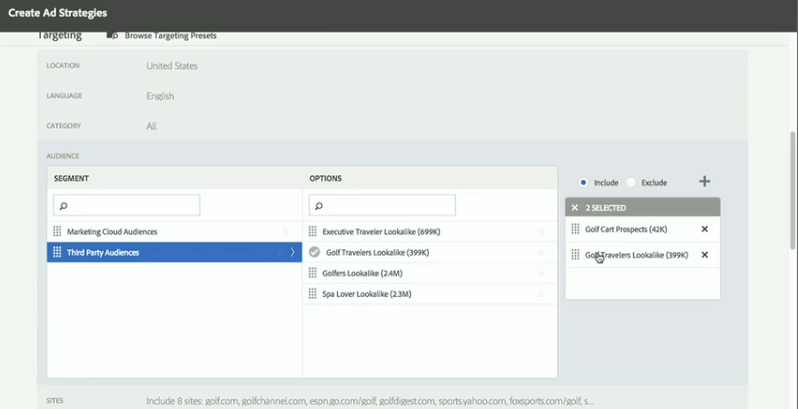Select Executive Traveler Lookalike (699K) option

coord(430,231)
